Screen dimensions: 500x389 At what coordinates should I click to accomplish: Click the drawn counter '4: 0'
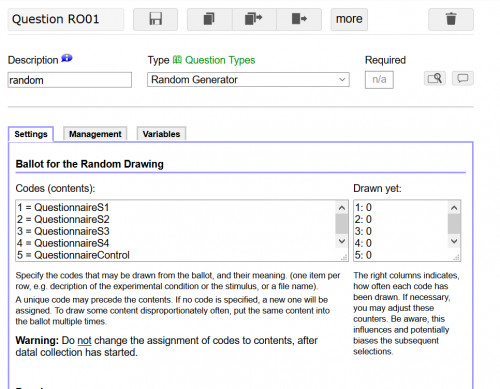tap(363, 243)
